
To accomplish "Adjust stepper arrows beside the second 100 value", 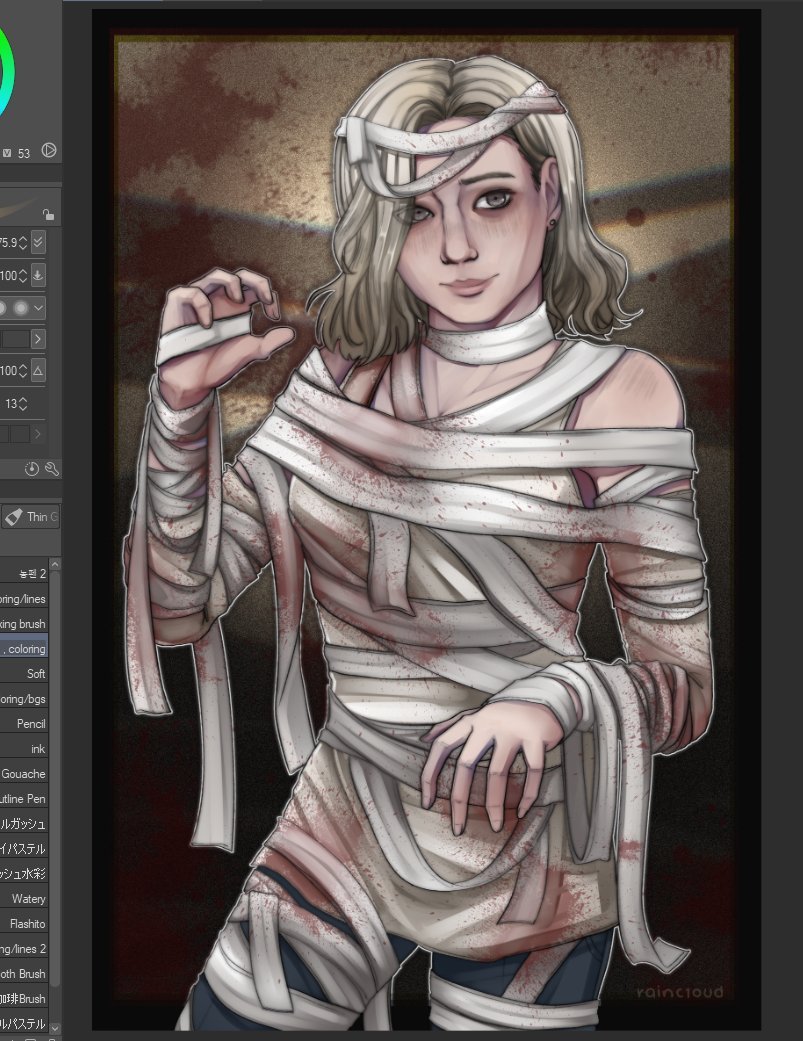I will coord(23,370).
